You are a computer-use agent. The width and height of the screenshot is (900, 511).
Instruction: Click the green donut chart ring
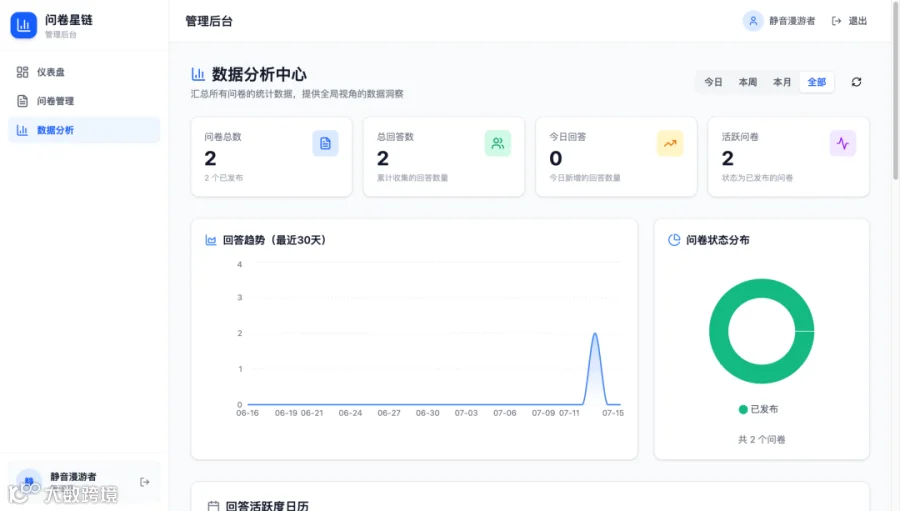point(719,331)
